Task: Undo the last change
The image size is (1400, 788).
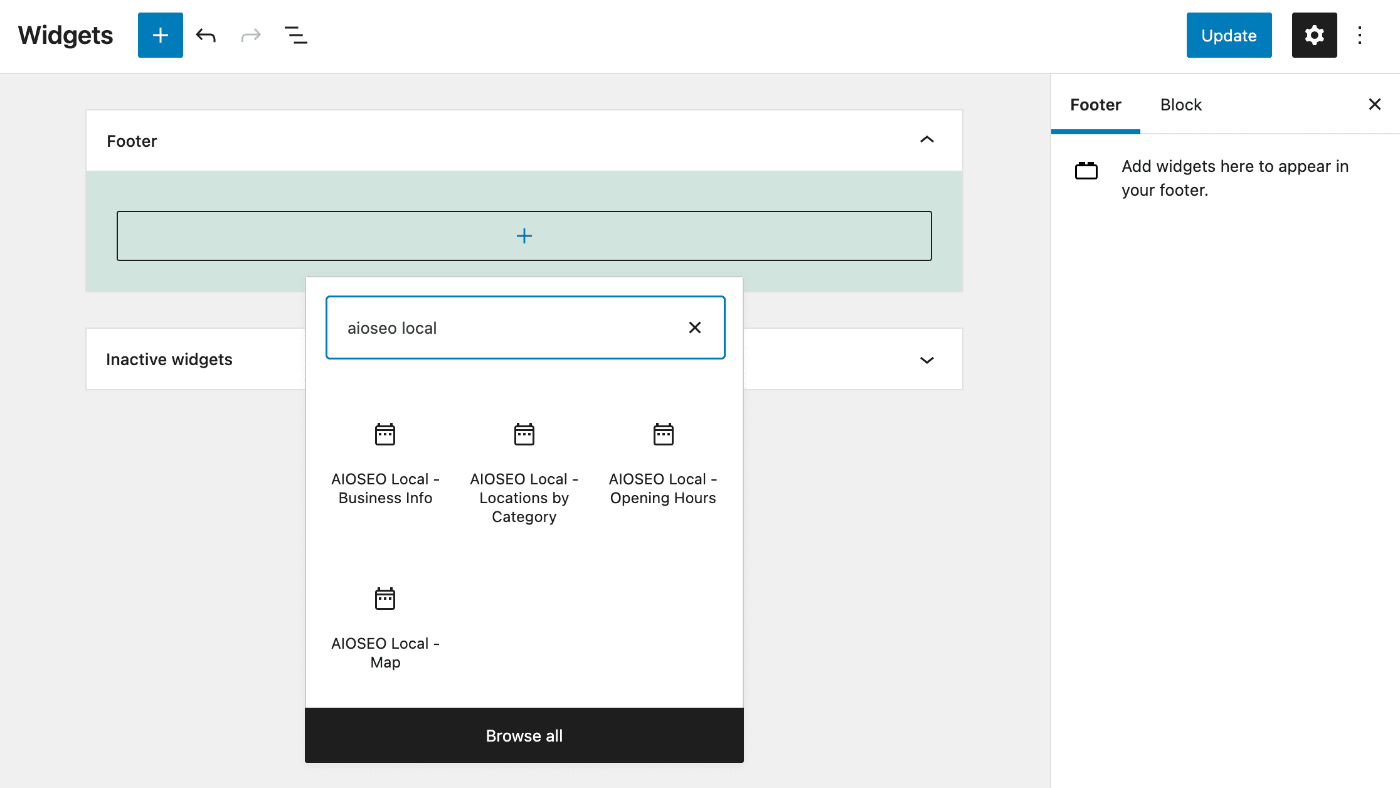Action: [x=206, y=36]
